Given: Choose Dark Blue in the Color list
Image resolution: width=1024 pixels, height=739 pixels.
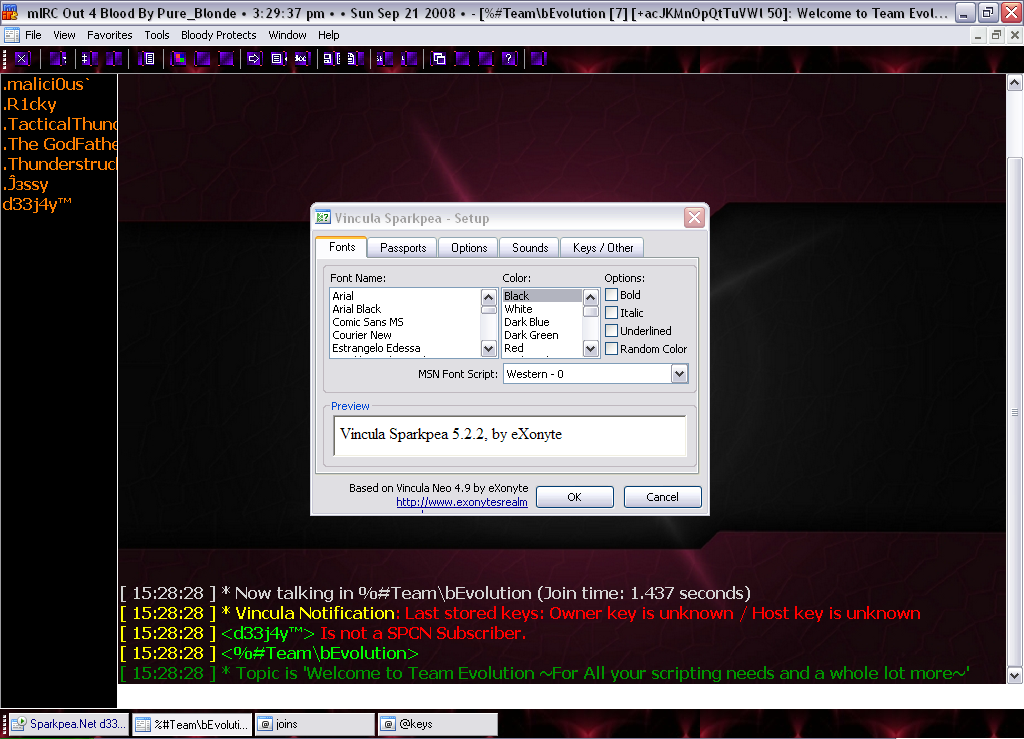Looking at the screenshot, I should coord(541,322).
